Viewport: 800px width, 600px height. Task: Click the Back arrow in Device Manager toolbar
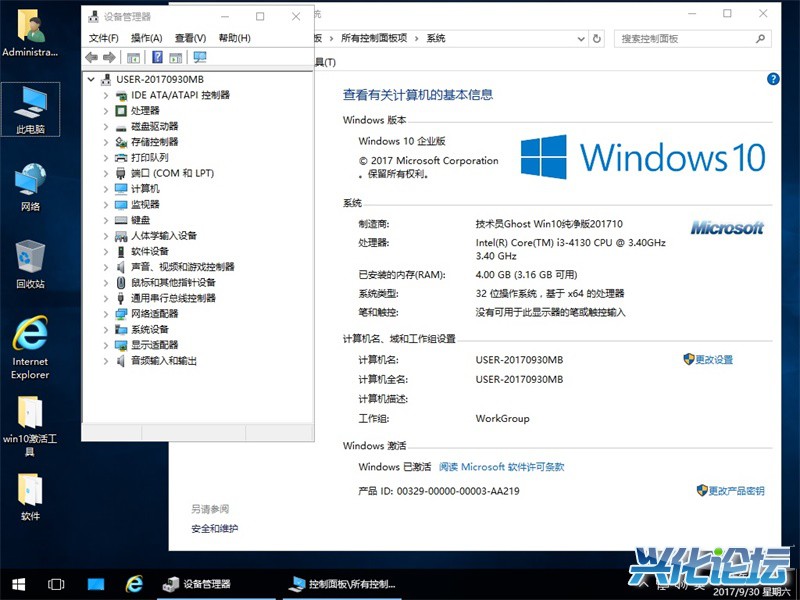click(92, 58)
